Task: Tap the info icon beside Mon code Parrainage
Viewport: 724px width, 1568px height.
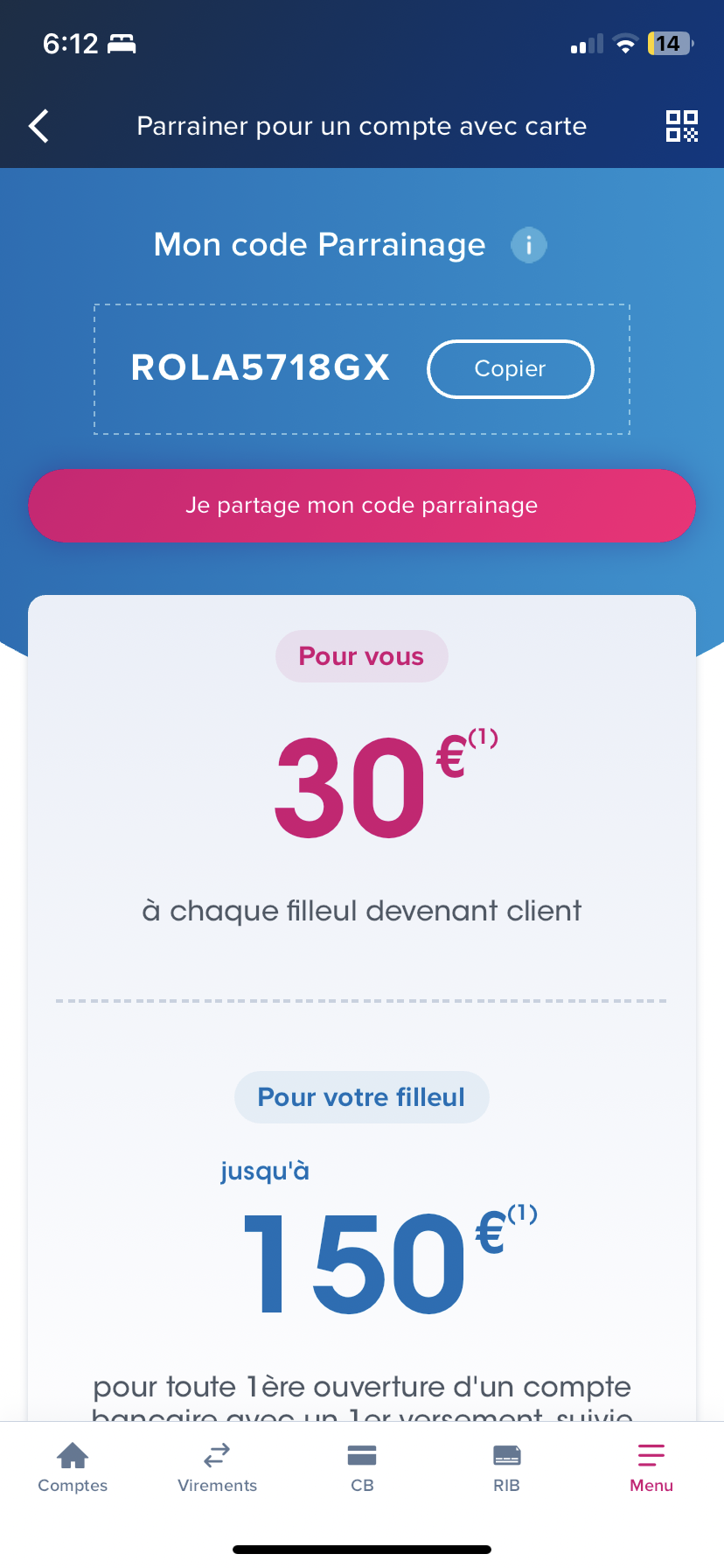Action: (x=529, y=245)
